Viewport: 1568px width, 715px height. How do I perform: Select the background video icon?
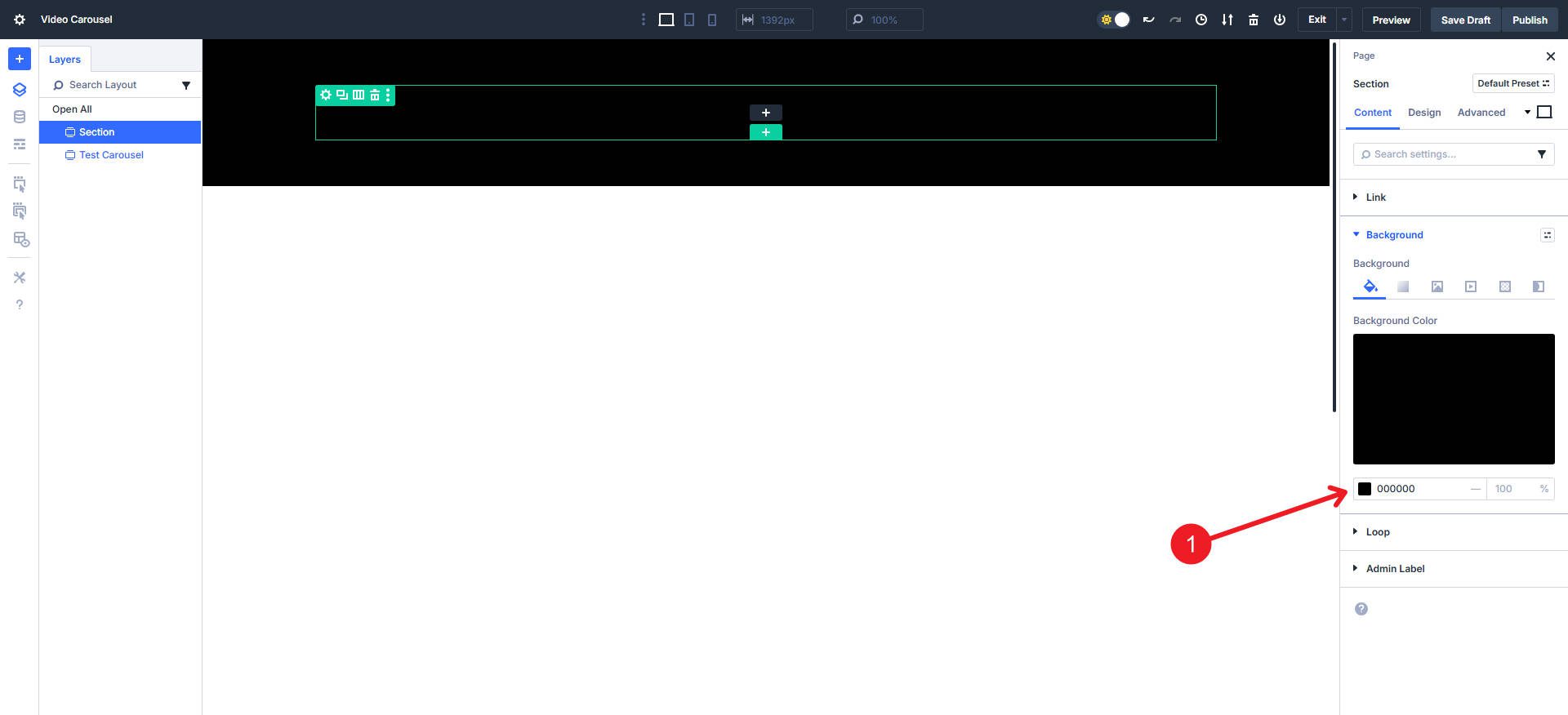point(1470,286)
